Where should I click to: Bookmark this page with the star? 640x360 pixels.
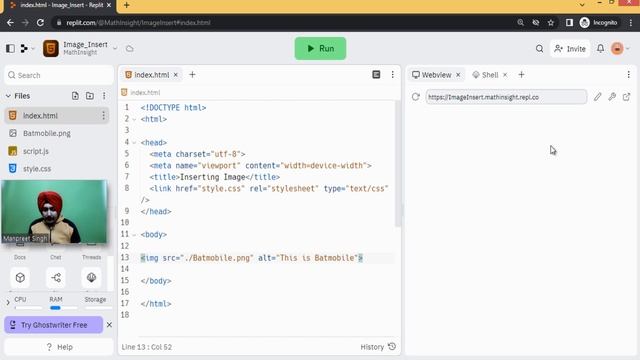point(551,22)
